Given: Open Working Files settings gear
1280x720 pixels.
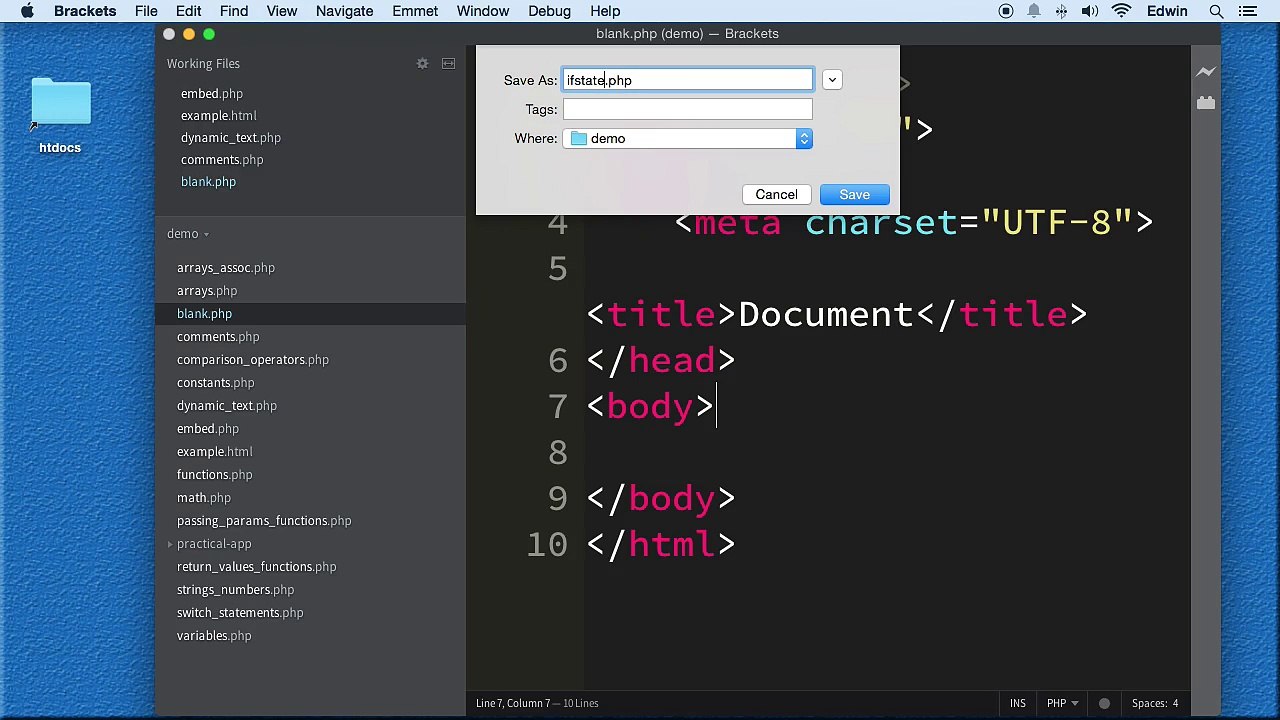Looking at the screenshot, I should tap(422, 63).
